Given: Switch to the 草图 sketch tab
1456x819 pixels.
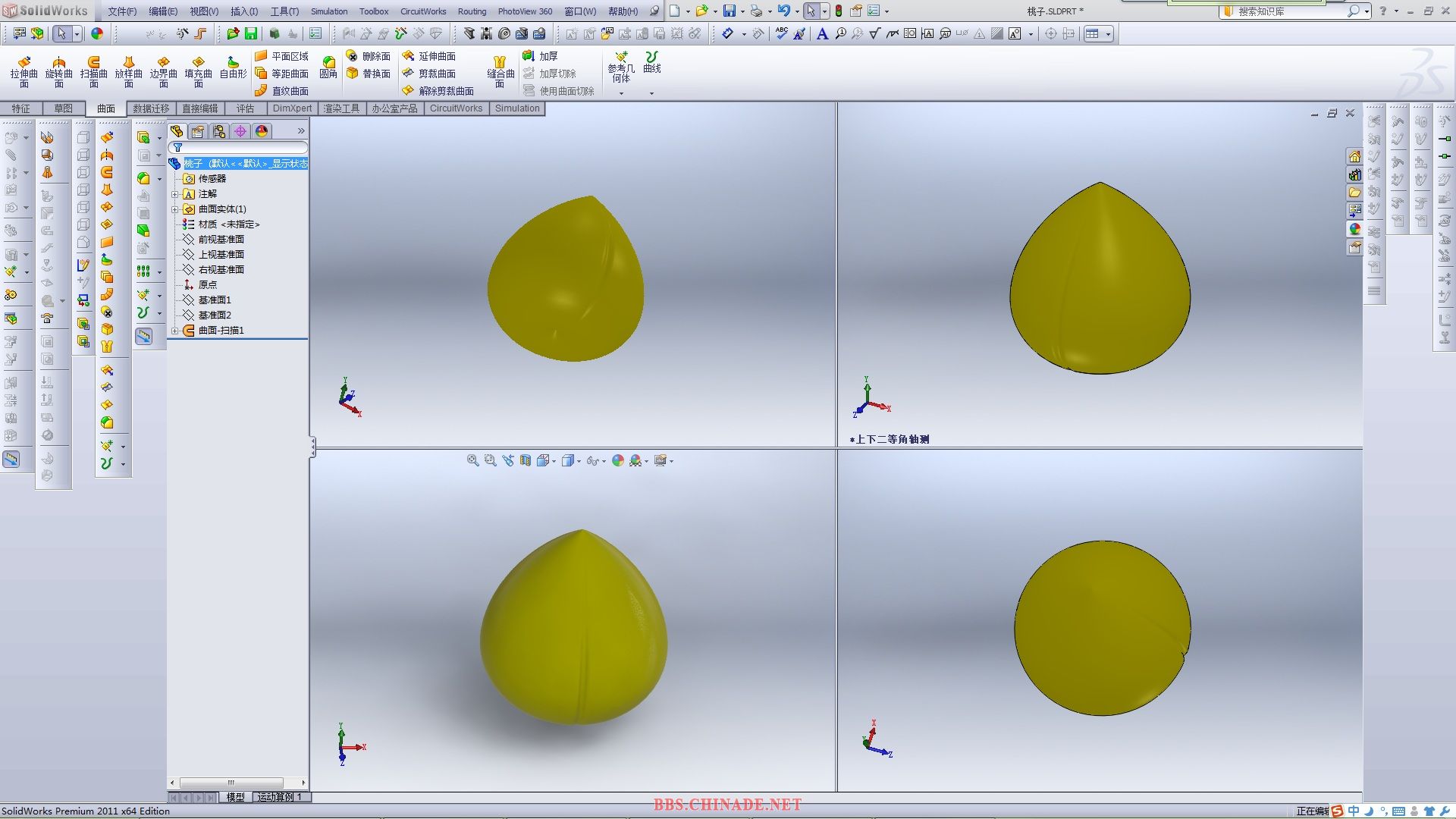Looking at the screenshot, I should [x=63, y=108].
